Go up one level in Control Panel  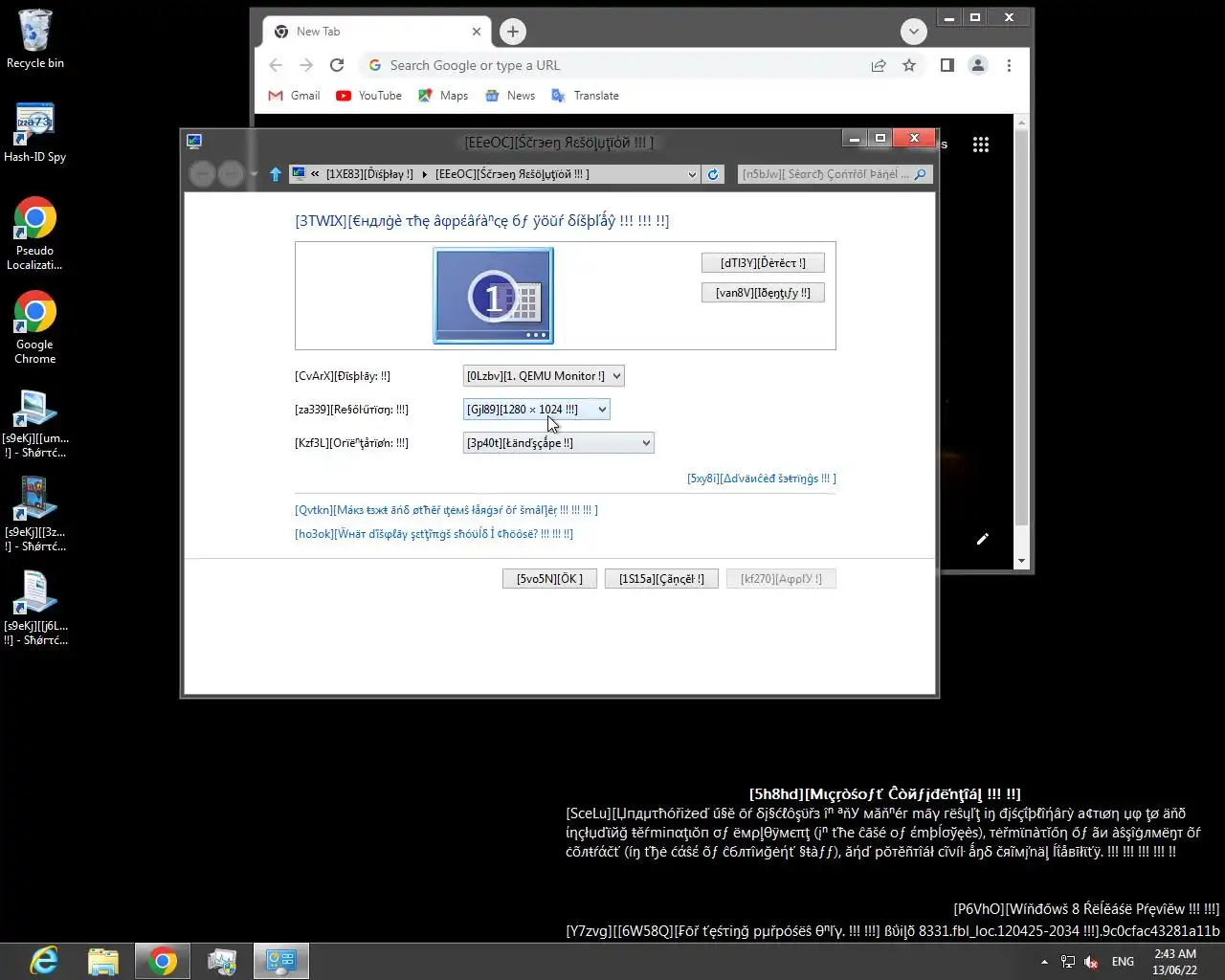276,174
